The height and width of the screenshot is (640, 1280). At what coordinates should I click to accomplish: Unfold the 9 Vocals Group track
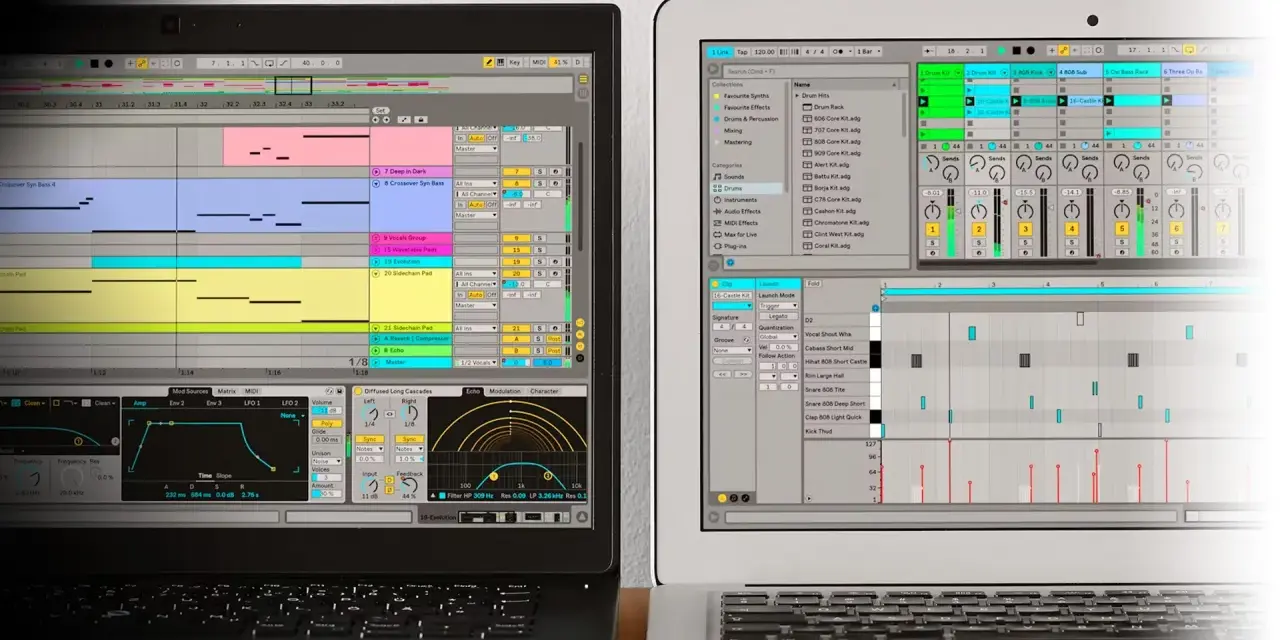pyautogui.click(x=376, y=238)
